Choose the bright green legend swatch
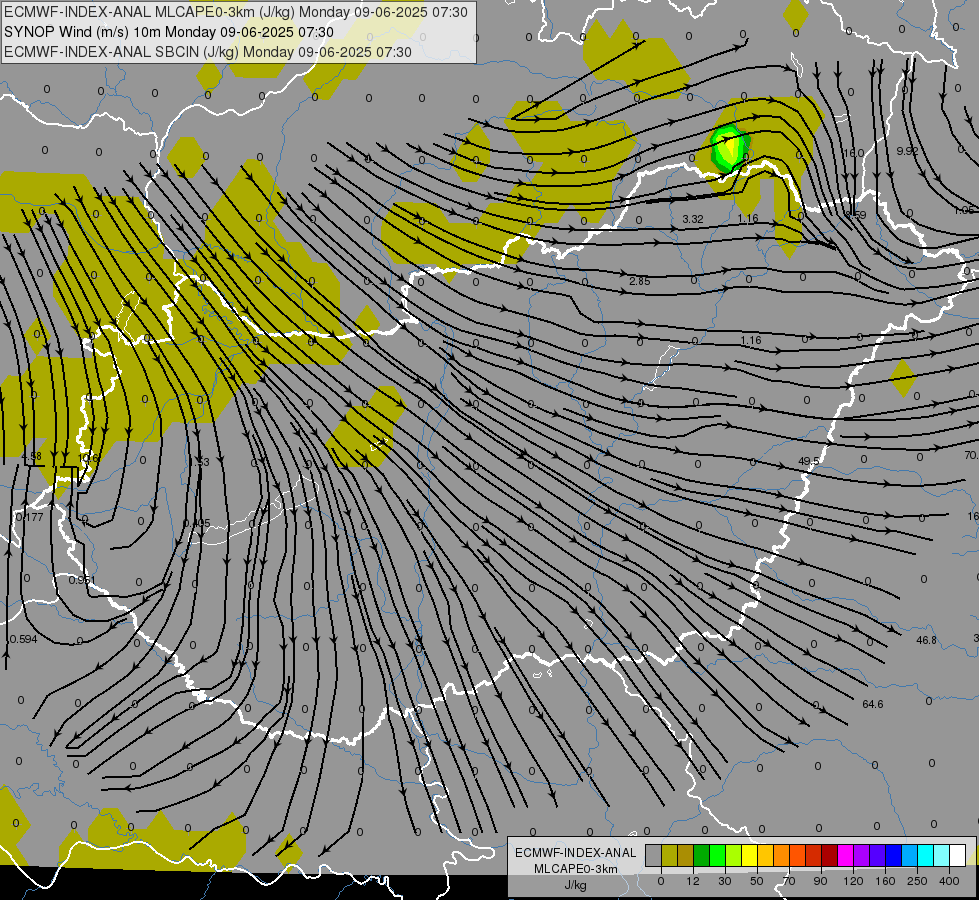979x900 pixels. (717, 855)
